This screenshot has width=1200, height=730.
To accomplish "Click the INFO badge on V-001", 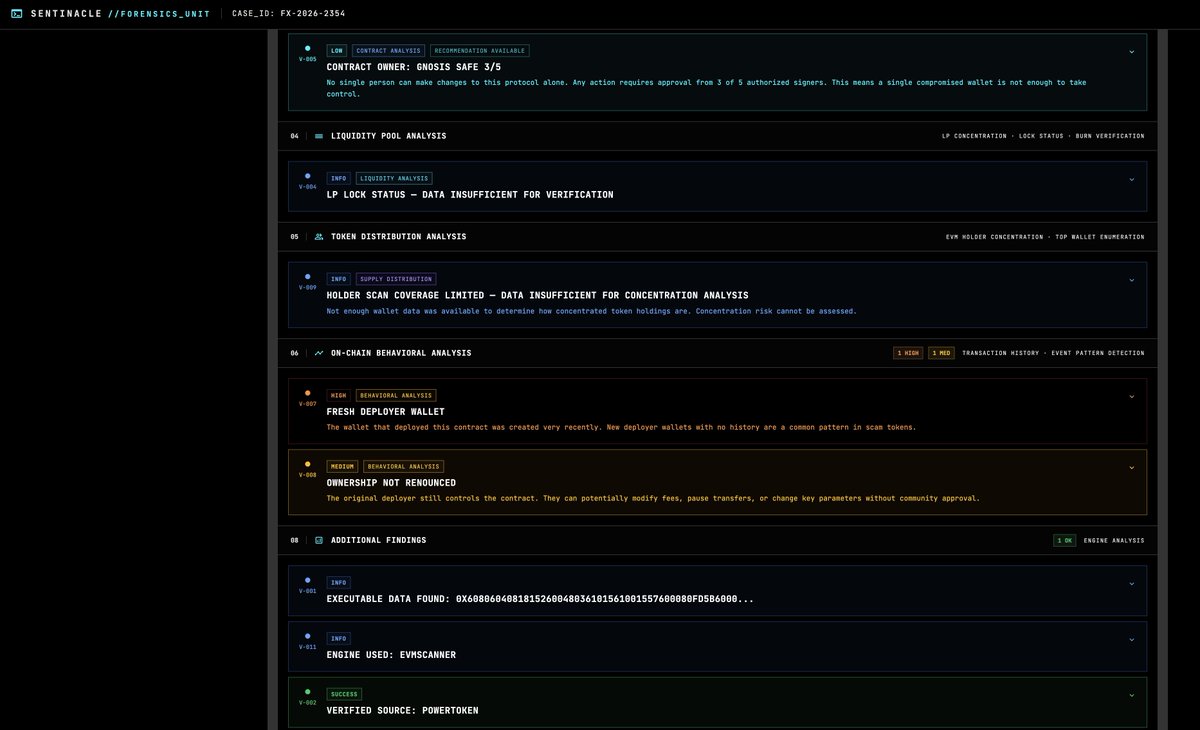I will (x=338, y=583).
